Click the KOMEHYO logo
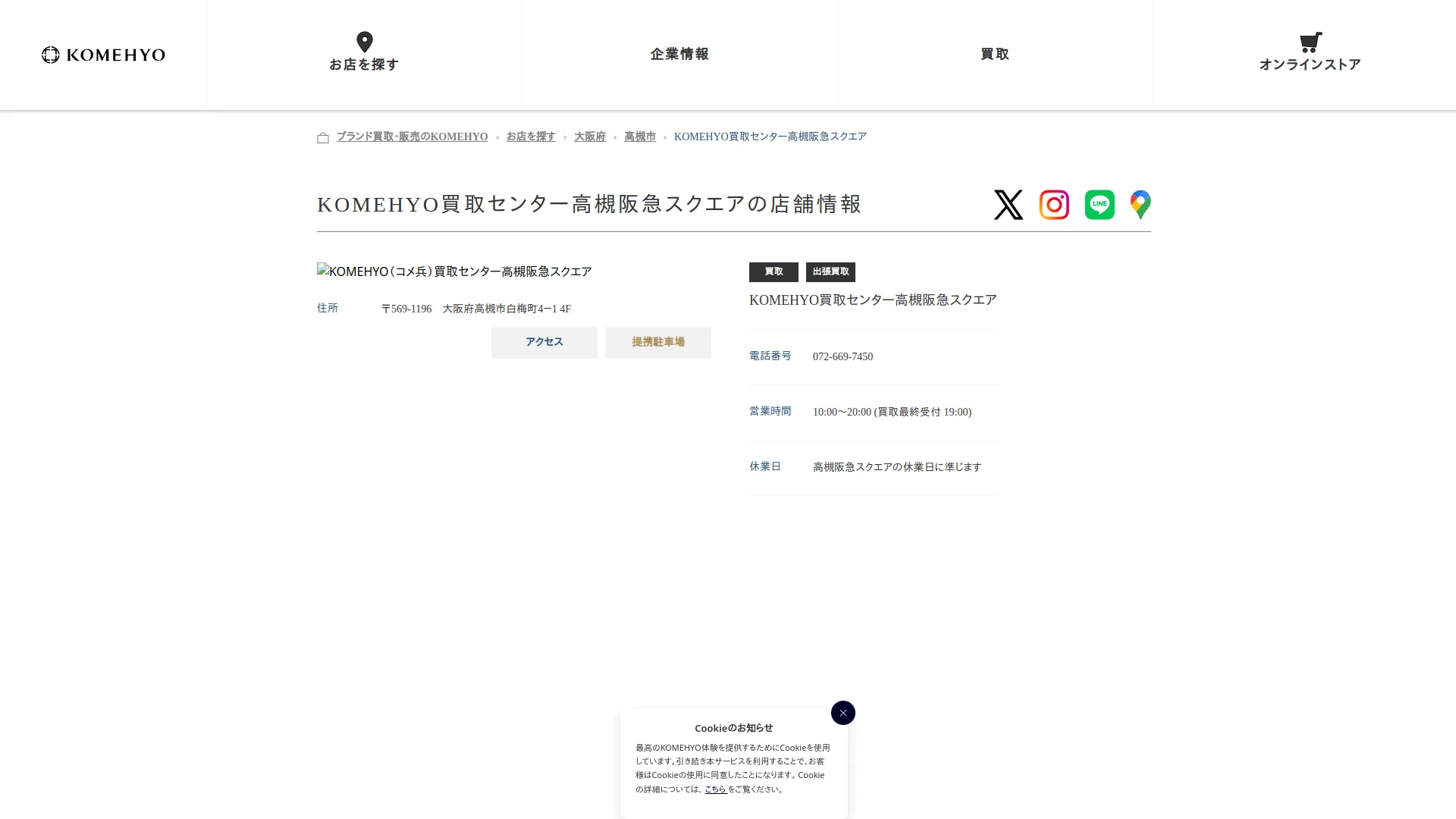 tap(103, 55)
